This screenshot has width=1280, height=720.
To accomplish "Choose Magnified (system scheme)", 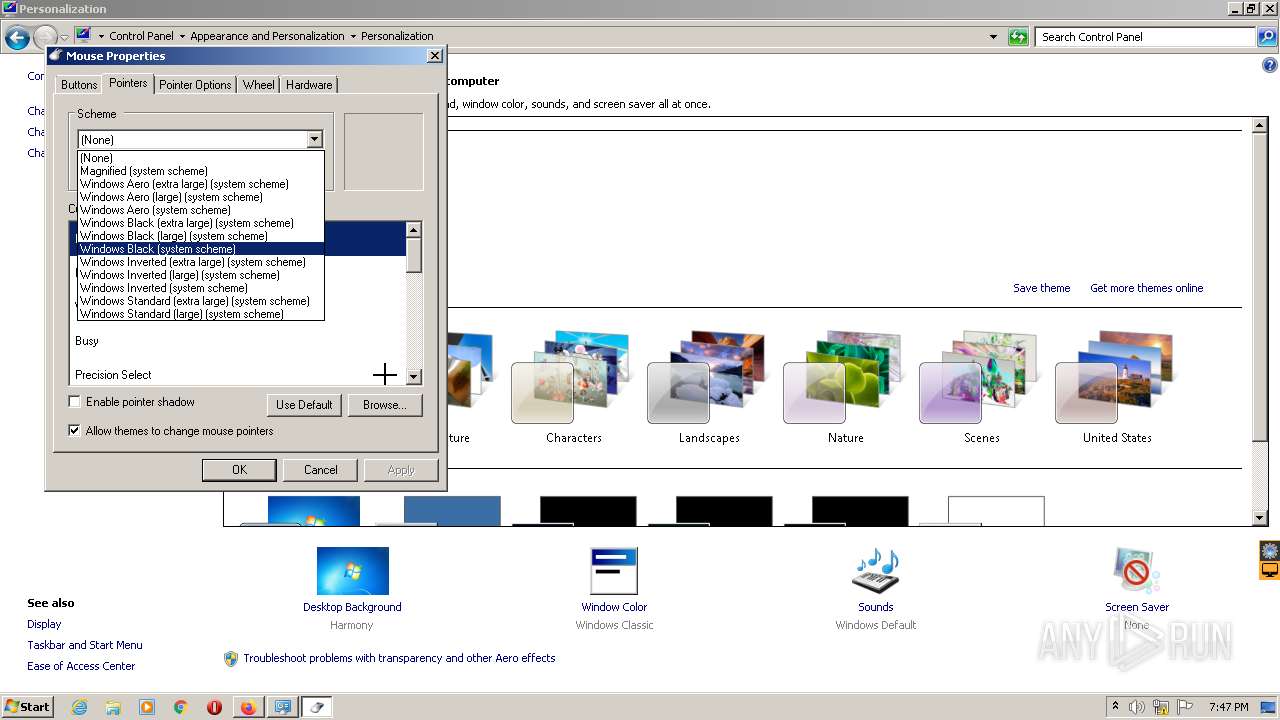I will tap(201, 171).
